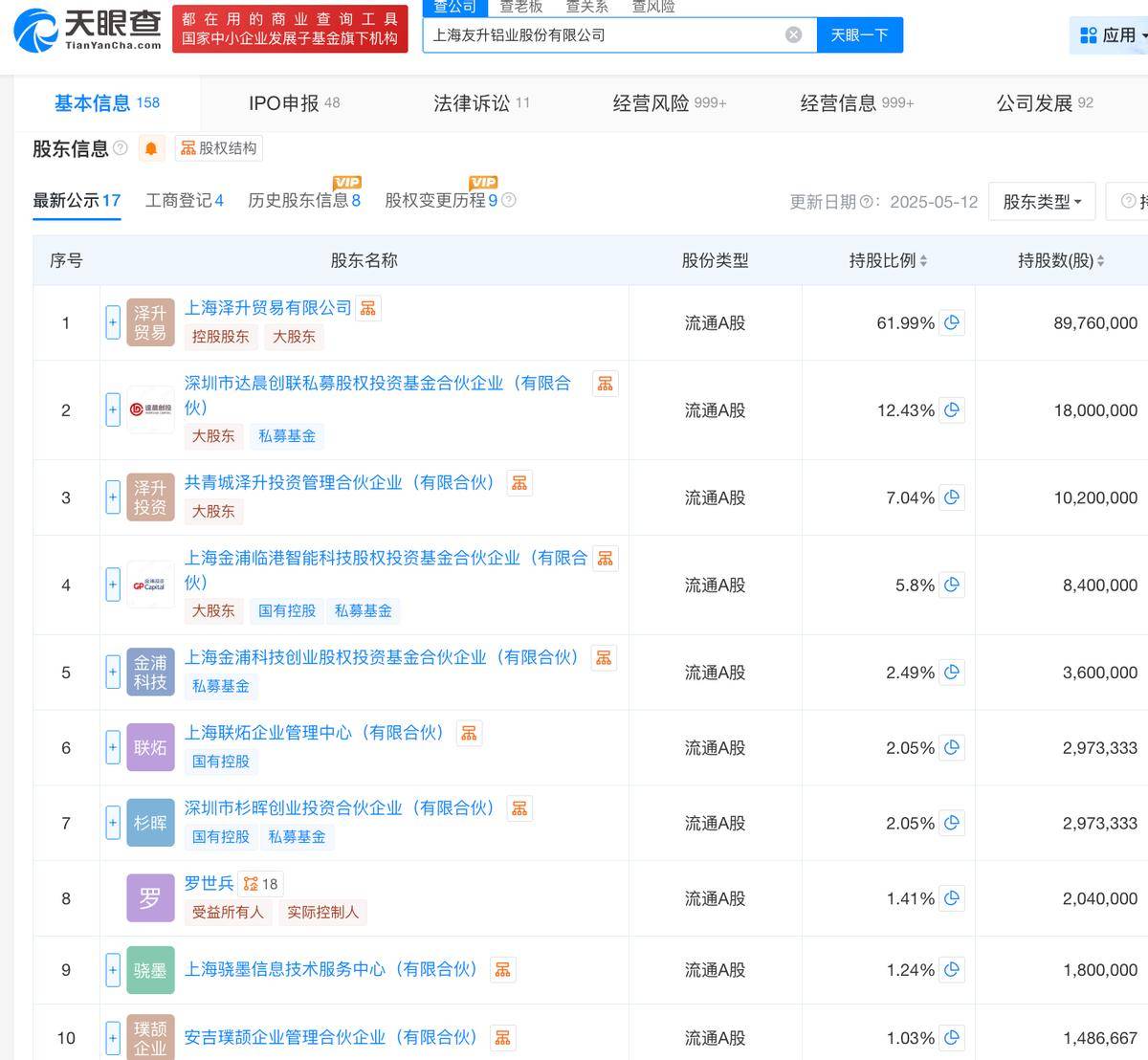This screenshot has height=1060, width=1148.
Task: Expand shareholder row for 上海泽升贸易有限公司
Action: pyautogui.click(x=112, y=322)
